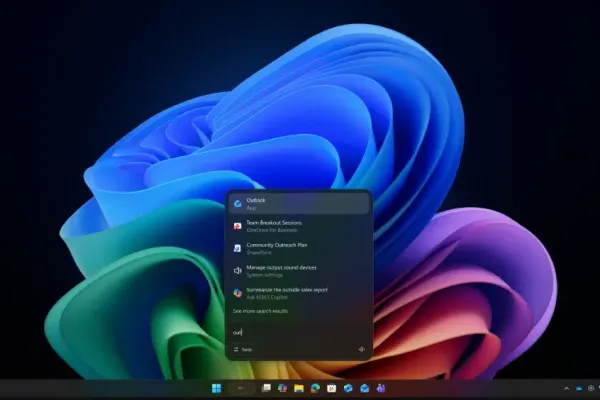
Task: Open Manage output sound devices setting
Action: (x=299, y=271)
